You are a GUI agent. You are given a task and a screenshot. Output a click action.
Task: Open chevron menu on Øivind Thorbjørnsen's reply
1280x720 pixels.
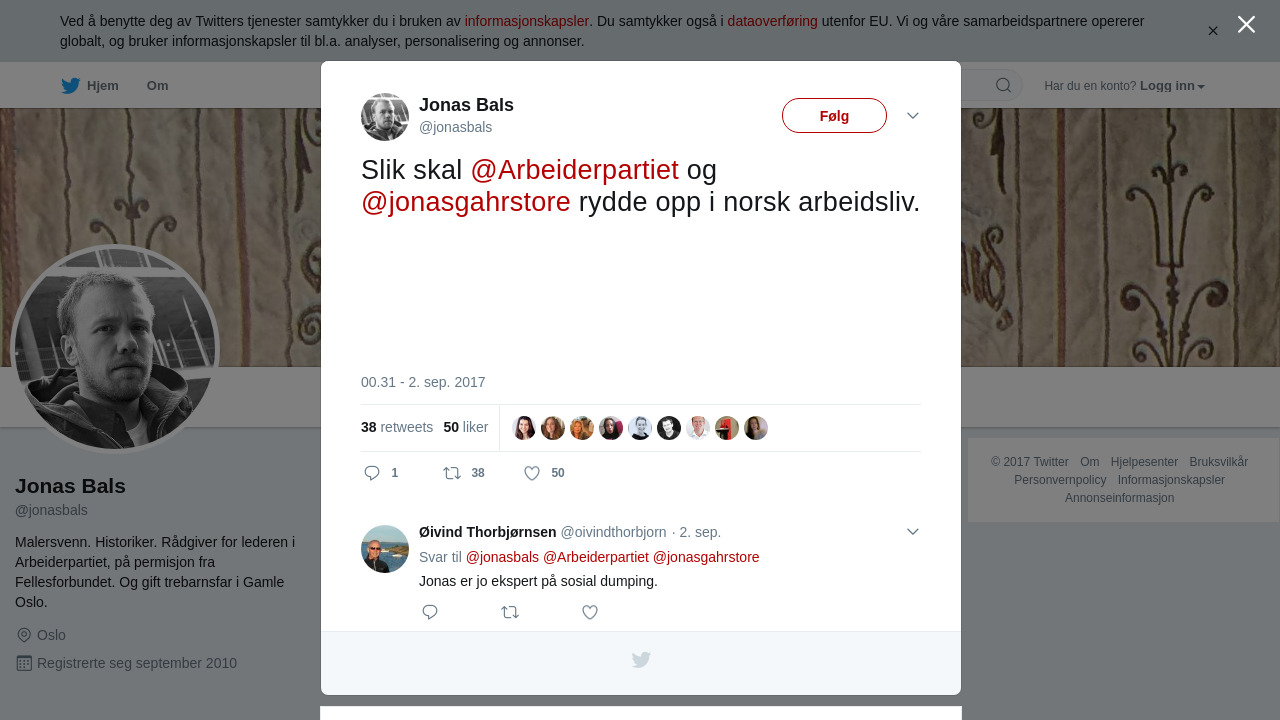(913, 532)
